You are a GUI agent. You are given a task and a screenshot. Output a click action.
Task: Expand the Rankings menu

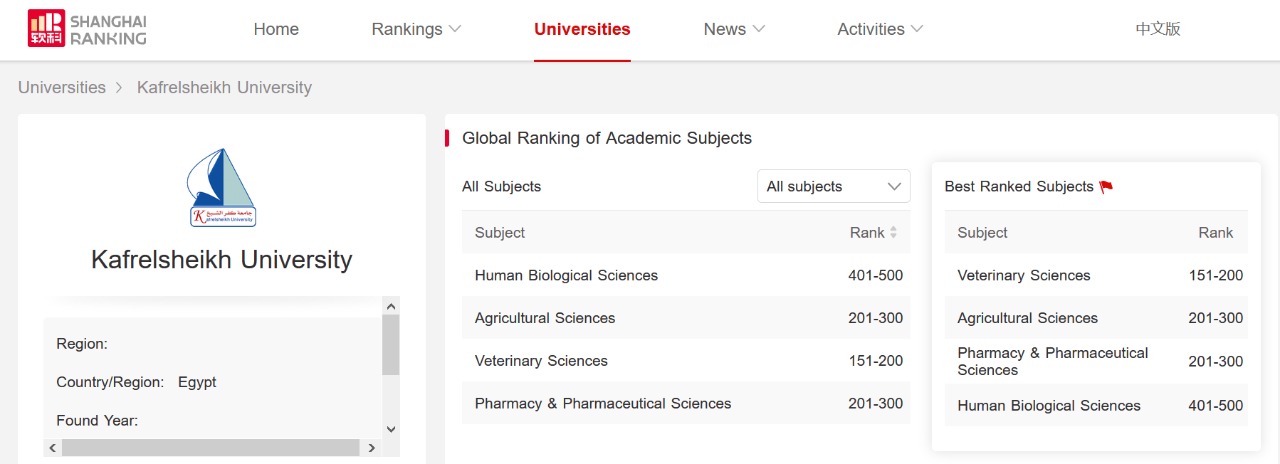pos(416,29)
